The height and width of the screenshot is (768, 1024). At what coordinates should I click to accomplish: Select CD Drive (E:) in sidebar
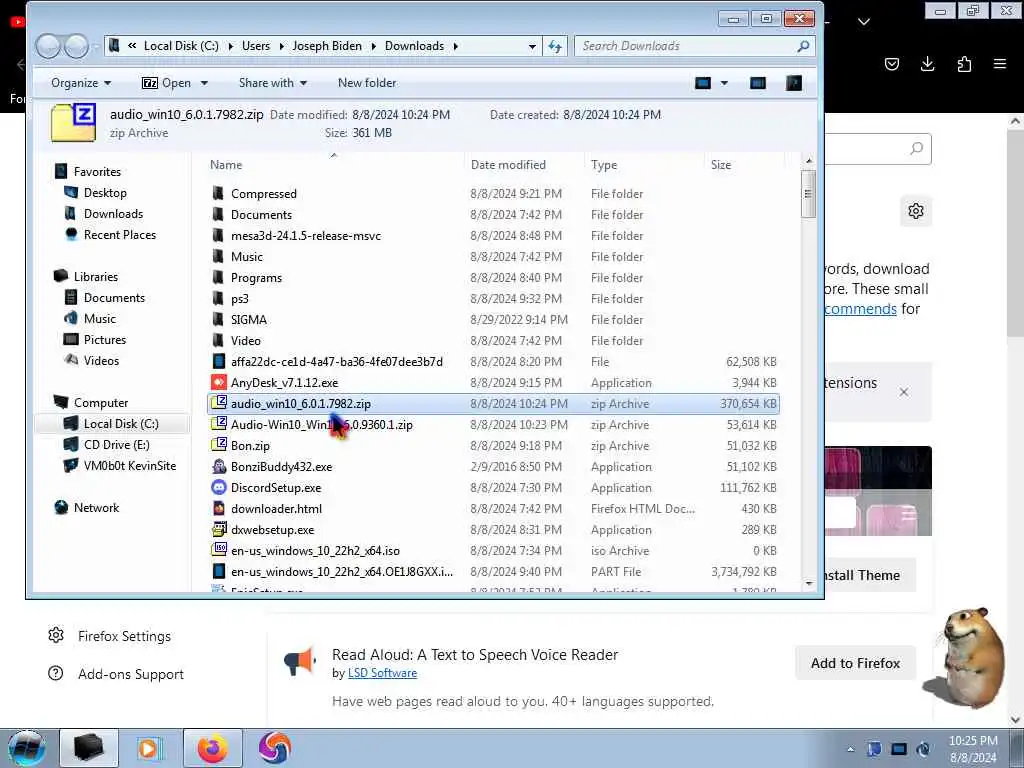point(116,445)
